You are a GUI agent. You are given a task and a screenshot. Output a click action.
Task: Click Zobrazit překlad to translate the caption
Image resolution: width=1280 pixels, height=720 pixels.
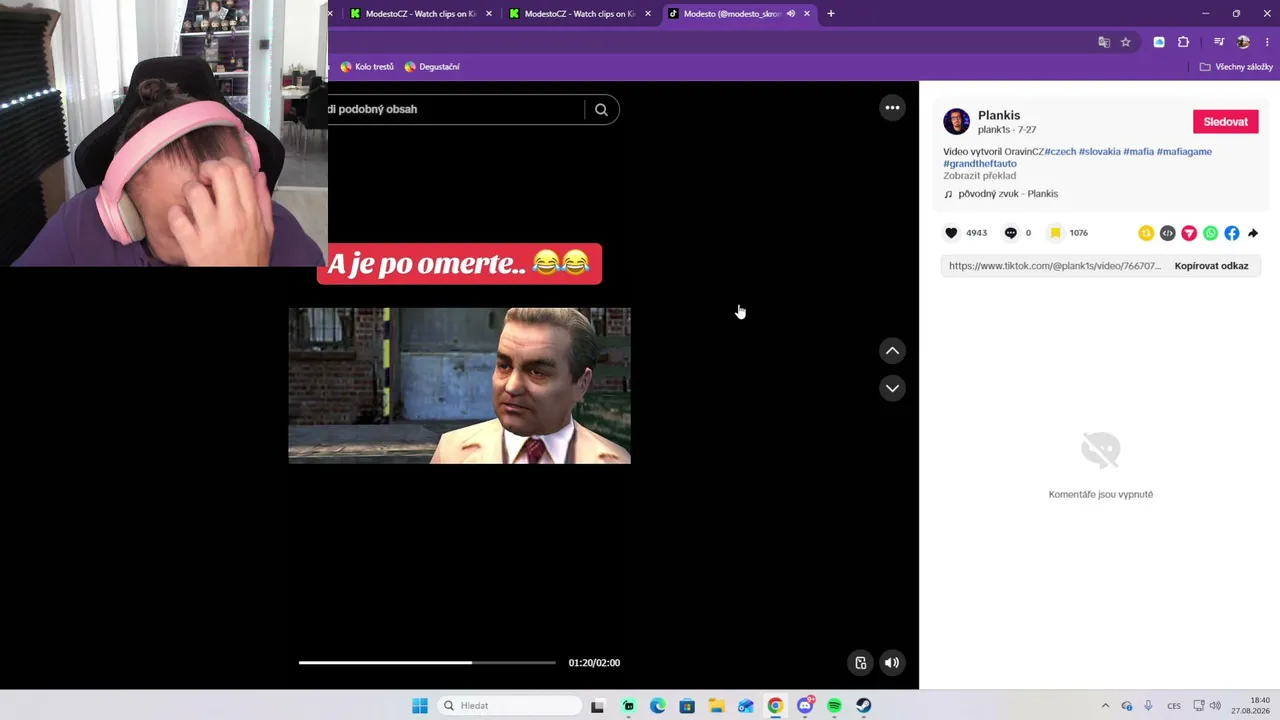[x=979, y=176]
